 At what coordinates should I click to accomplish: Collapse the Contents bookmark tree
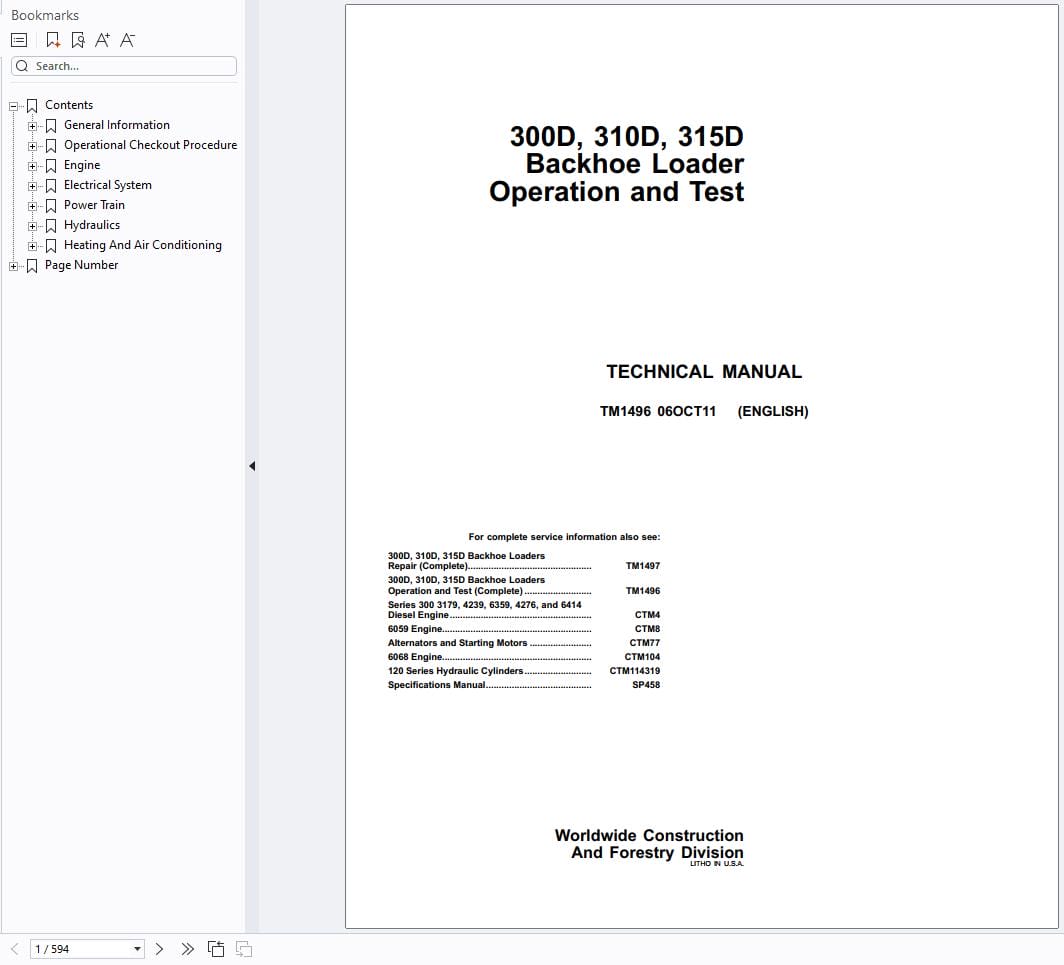[13, 106]
